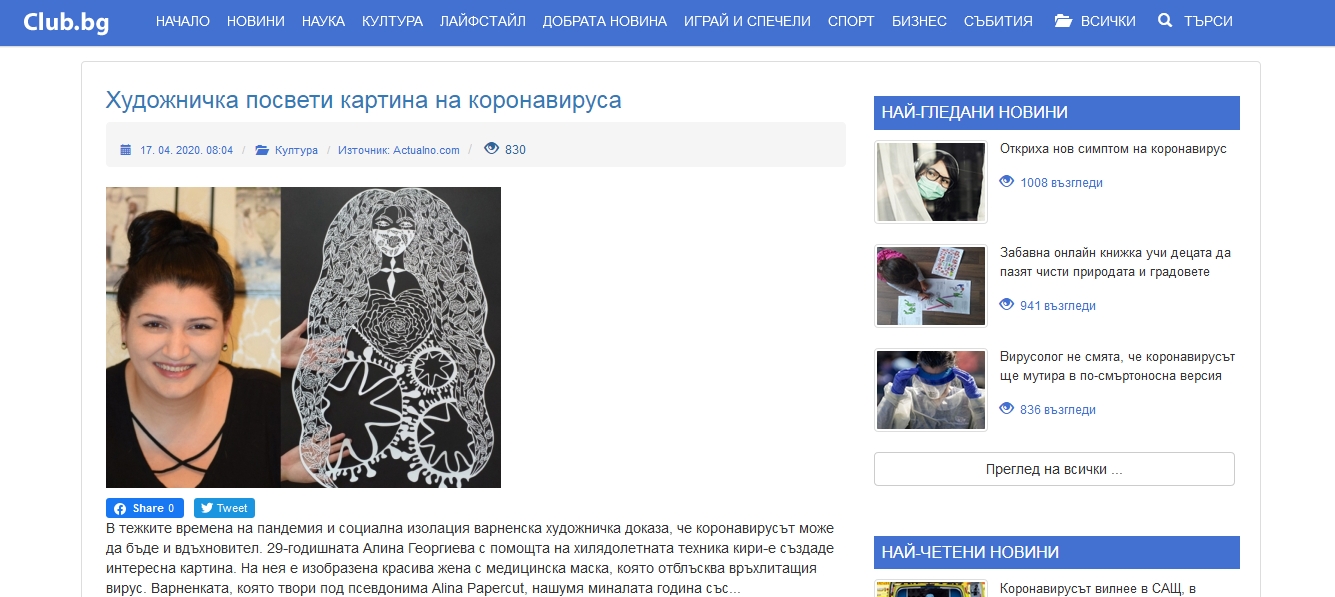Tweet the article via Twitter button
This screenshot has height=597, width=1335.
[224, 508]
